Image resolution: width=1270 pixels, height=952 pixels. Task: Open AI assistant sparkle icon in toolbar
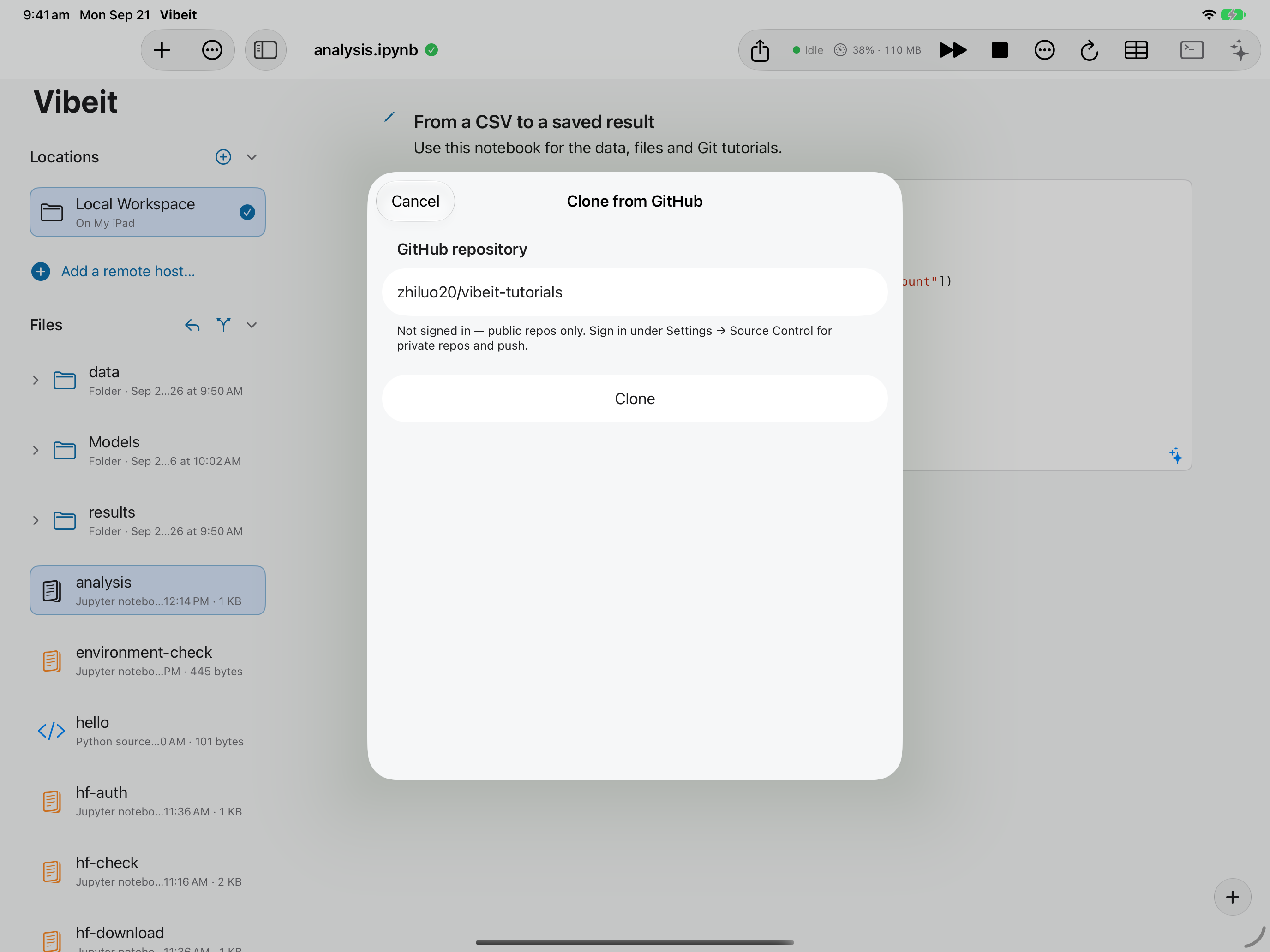tap(1239, 50)
